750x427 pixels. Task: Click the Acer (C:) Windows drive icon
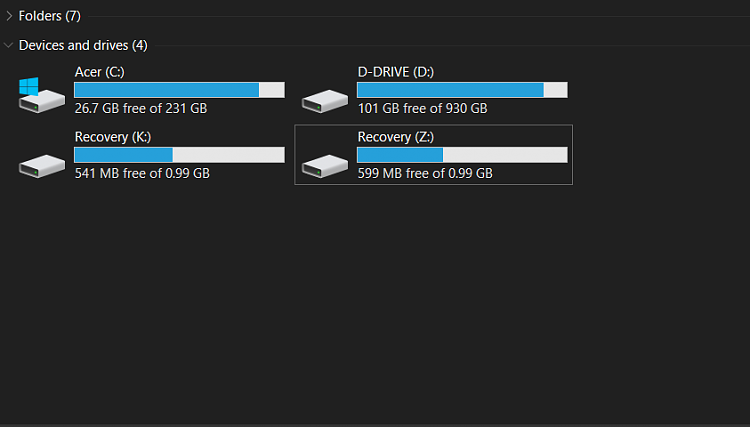pos(41,92)
